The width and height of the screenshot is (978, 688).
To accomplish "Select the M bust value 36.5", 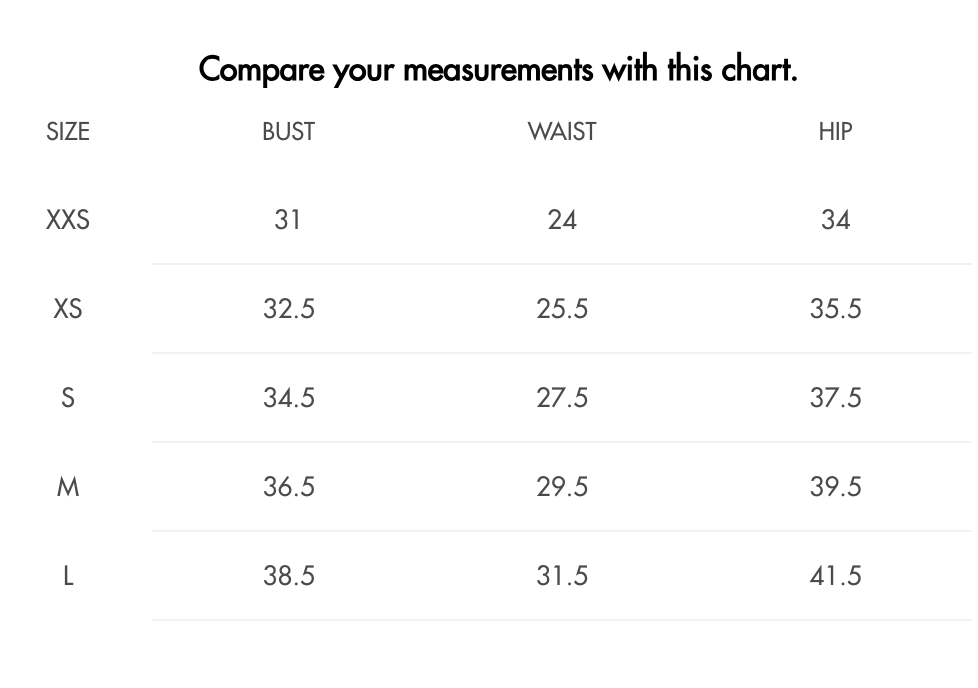I will pyautogui.click(x=289, y=487).
